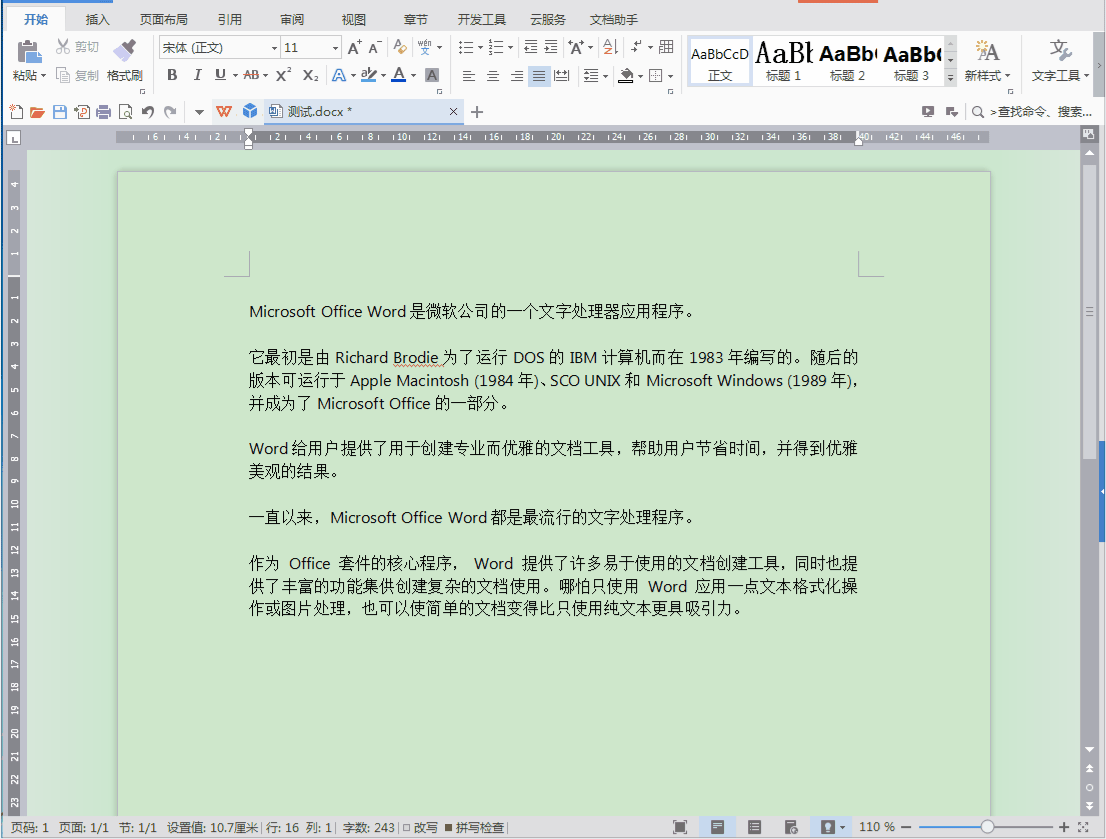Apply the 标题 3 heading style

tap(911, 63)
